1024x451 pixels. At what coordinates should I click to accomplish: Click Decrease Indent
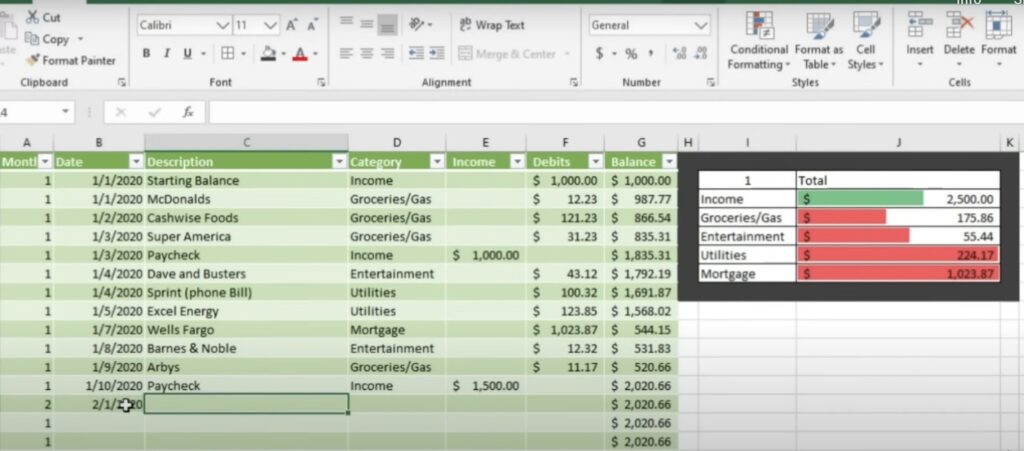pyautogui.click(x=416, y=54)
